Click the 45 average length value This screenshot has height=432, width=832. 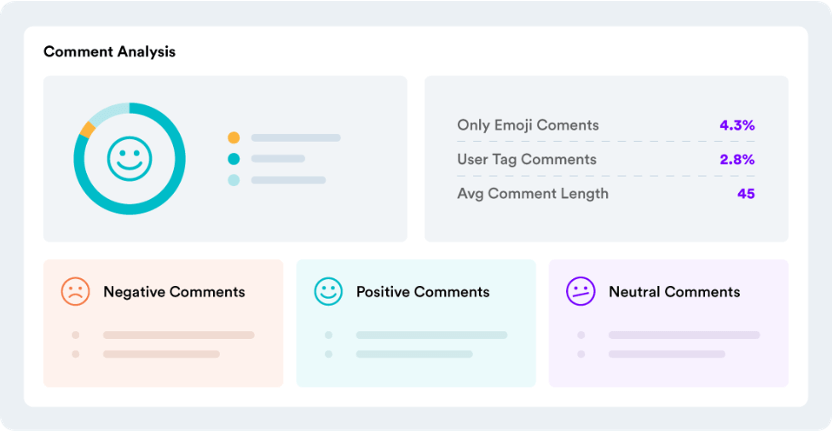(746, 193)
